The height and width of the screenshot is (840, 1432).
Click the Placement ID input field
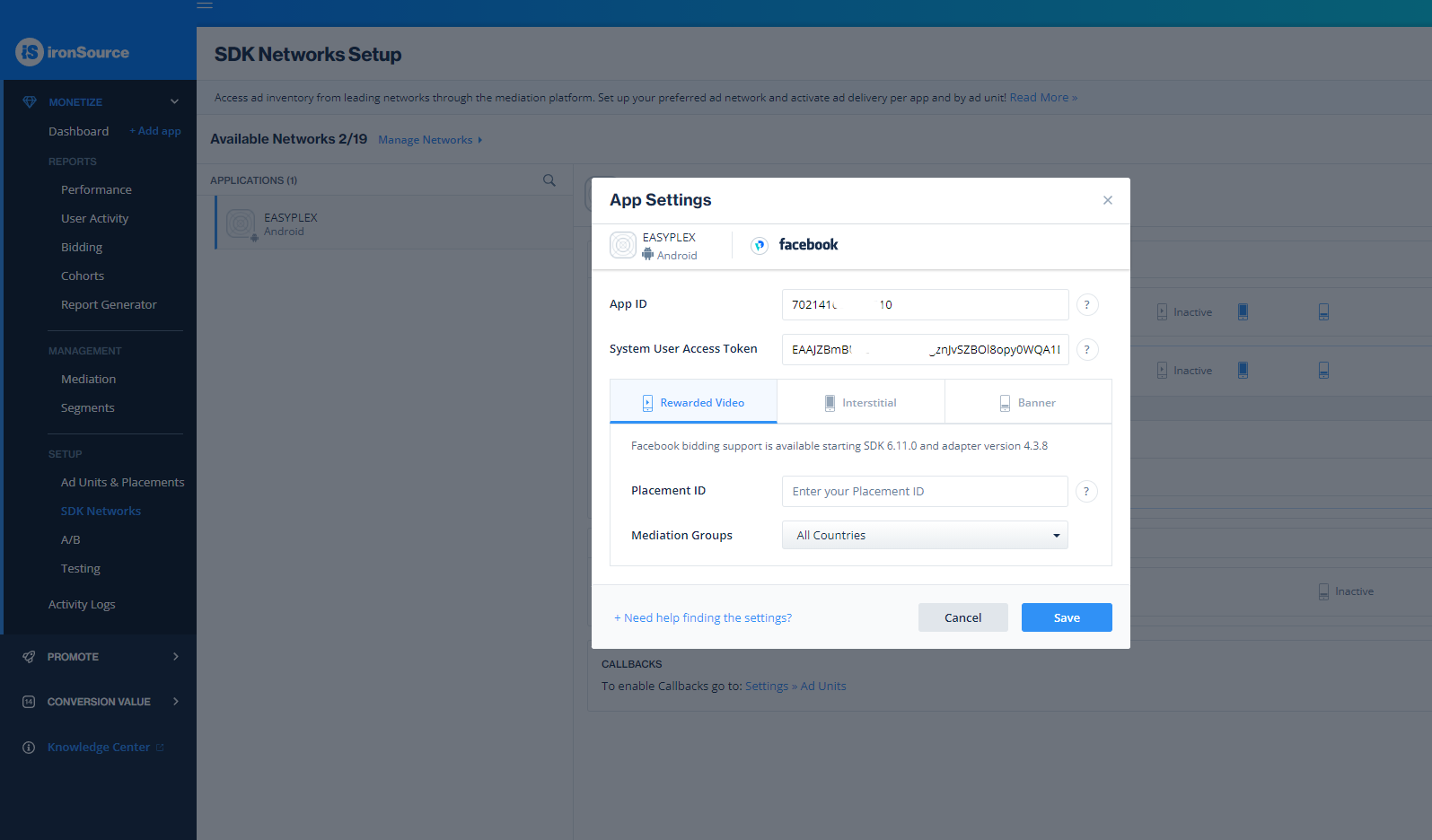925,491
